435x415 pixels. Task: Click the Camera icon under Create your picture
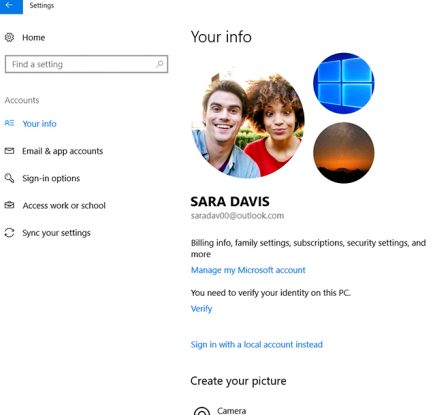pos(202,411)
